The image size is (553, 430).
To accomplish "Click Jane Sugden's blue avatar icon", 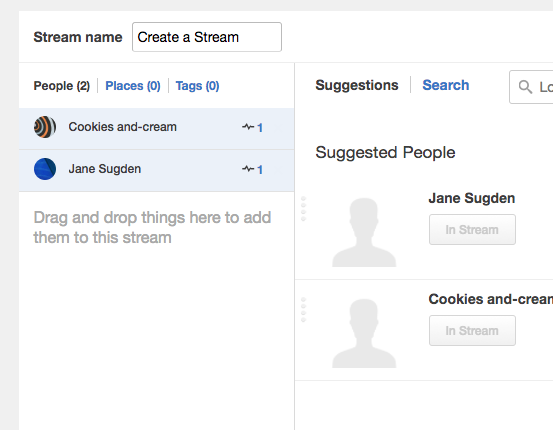I will point(45,169).
